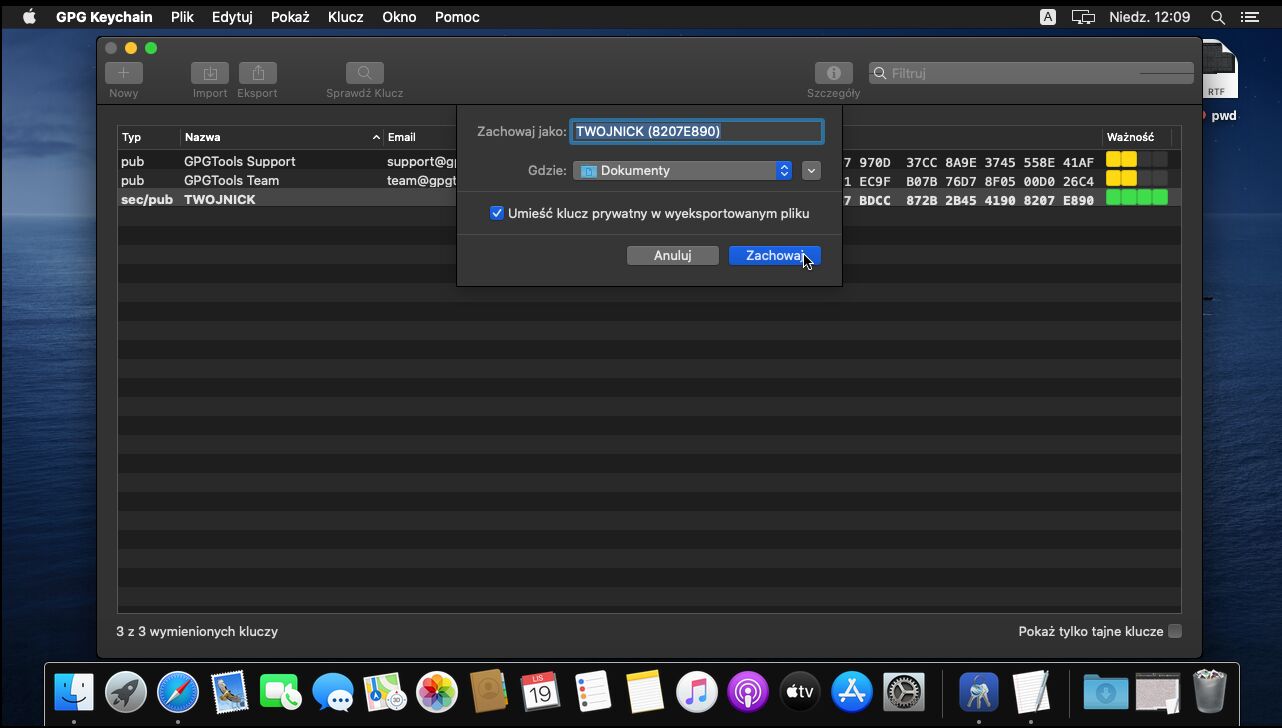Open App Store from the Dock
The height and width of the screenshot is (728, 1282).
pos(852,692)
